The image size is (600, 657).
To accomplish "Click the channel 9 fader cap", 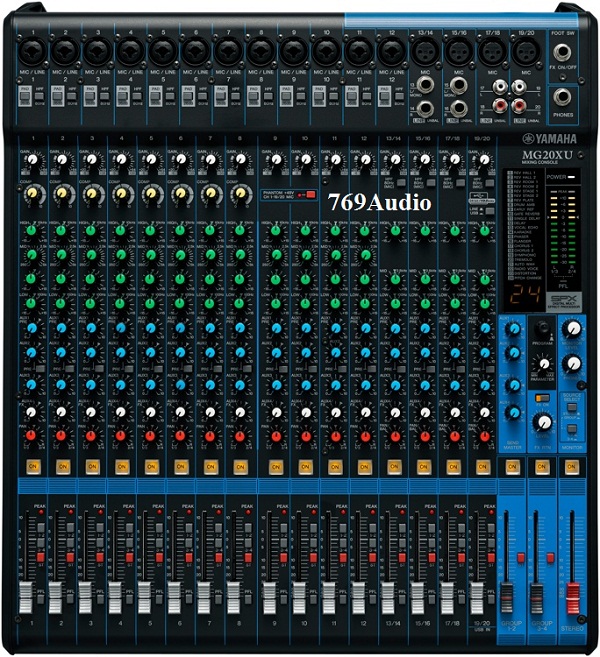I will 269,598.
